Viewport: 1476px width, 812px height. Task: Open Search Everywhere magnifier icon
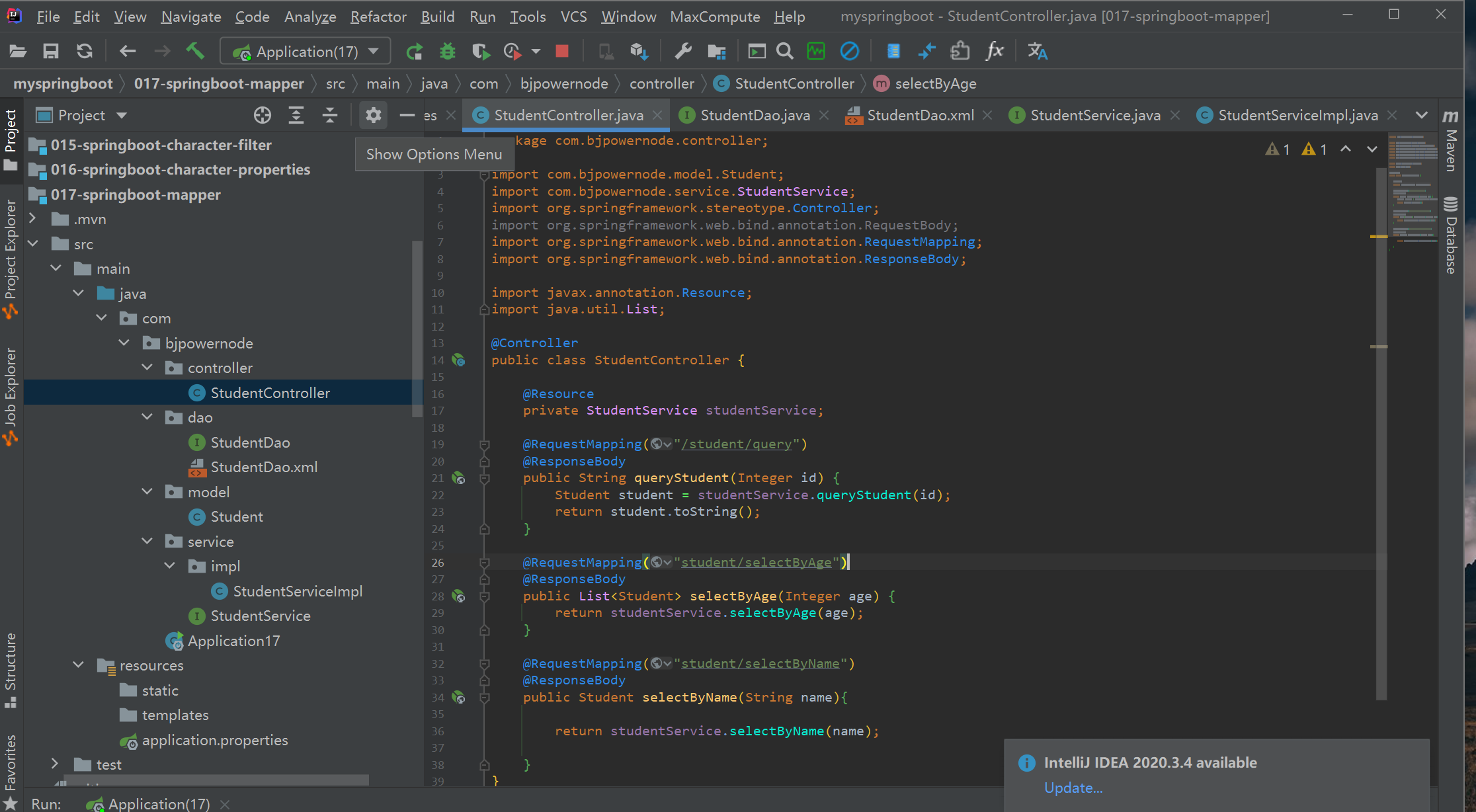click(785, 51)
